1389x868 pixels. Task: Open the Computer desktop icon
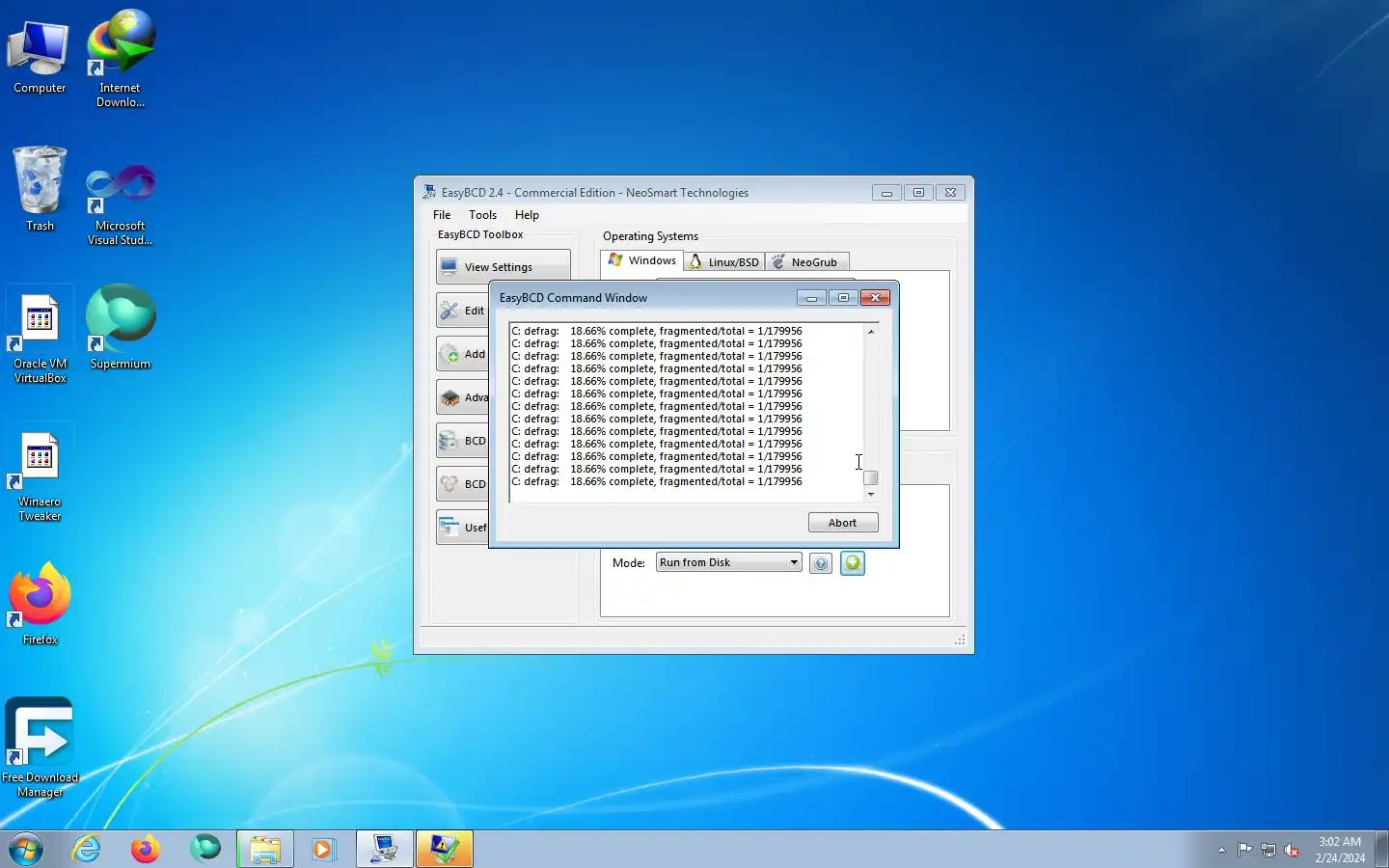[x=40, y=58]
